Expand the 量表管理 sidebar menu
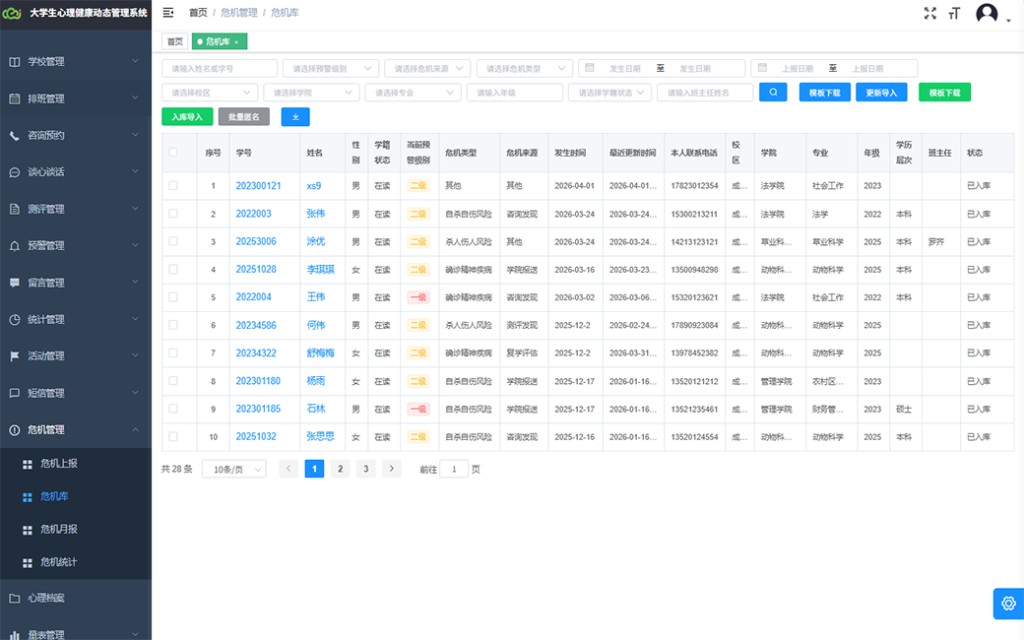This screenshot has height=640, width=1024. click(76, 634)
